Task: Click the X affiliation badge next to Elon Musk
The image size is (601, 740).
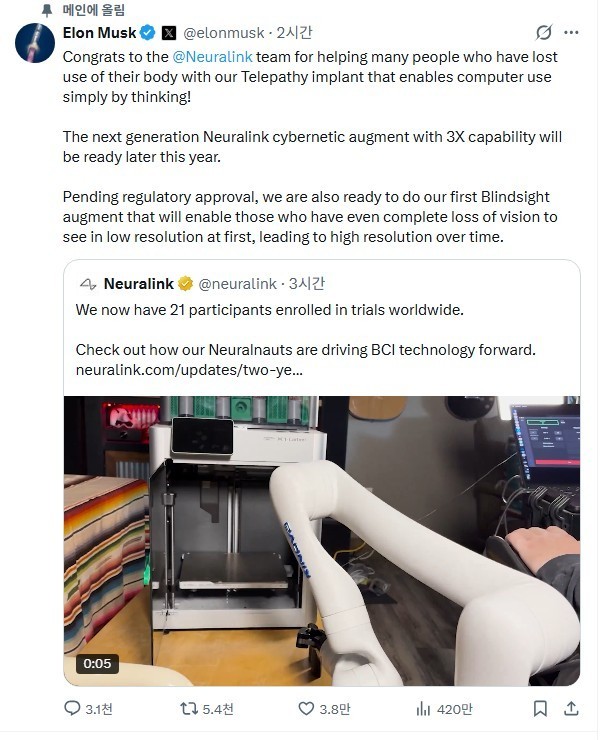Action: pos(169,33)
